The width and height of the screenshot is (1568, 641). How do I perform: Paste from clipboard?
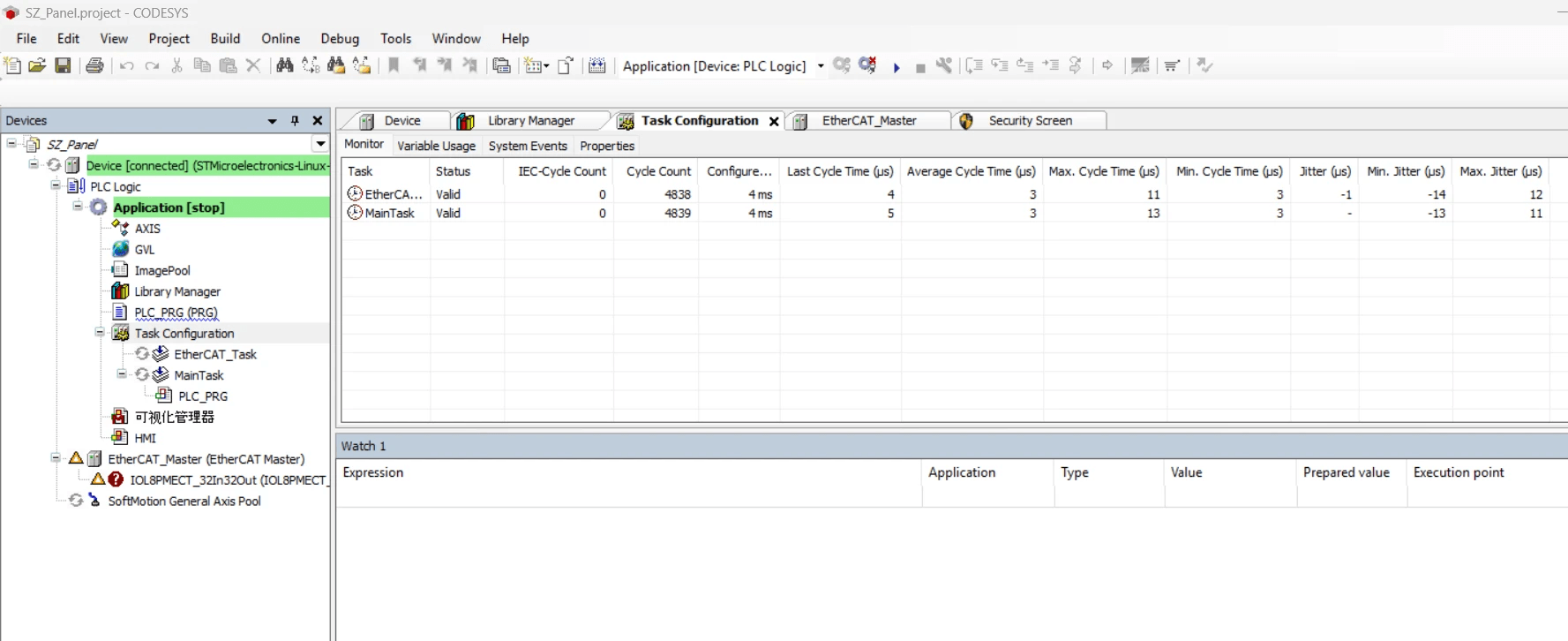click(228, 65)
